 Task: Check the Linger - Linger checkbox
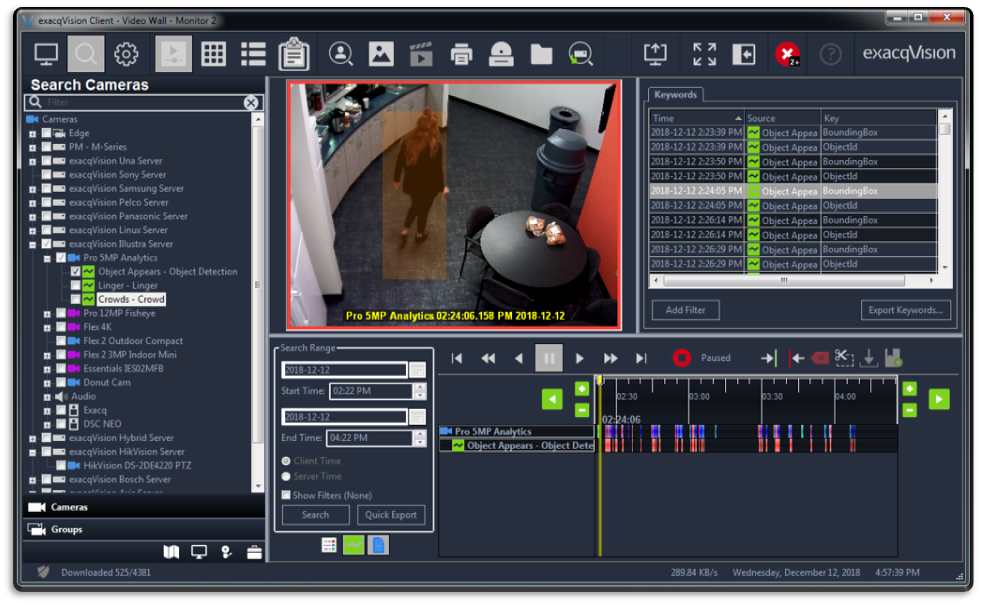click(x=76, y=285)
